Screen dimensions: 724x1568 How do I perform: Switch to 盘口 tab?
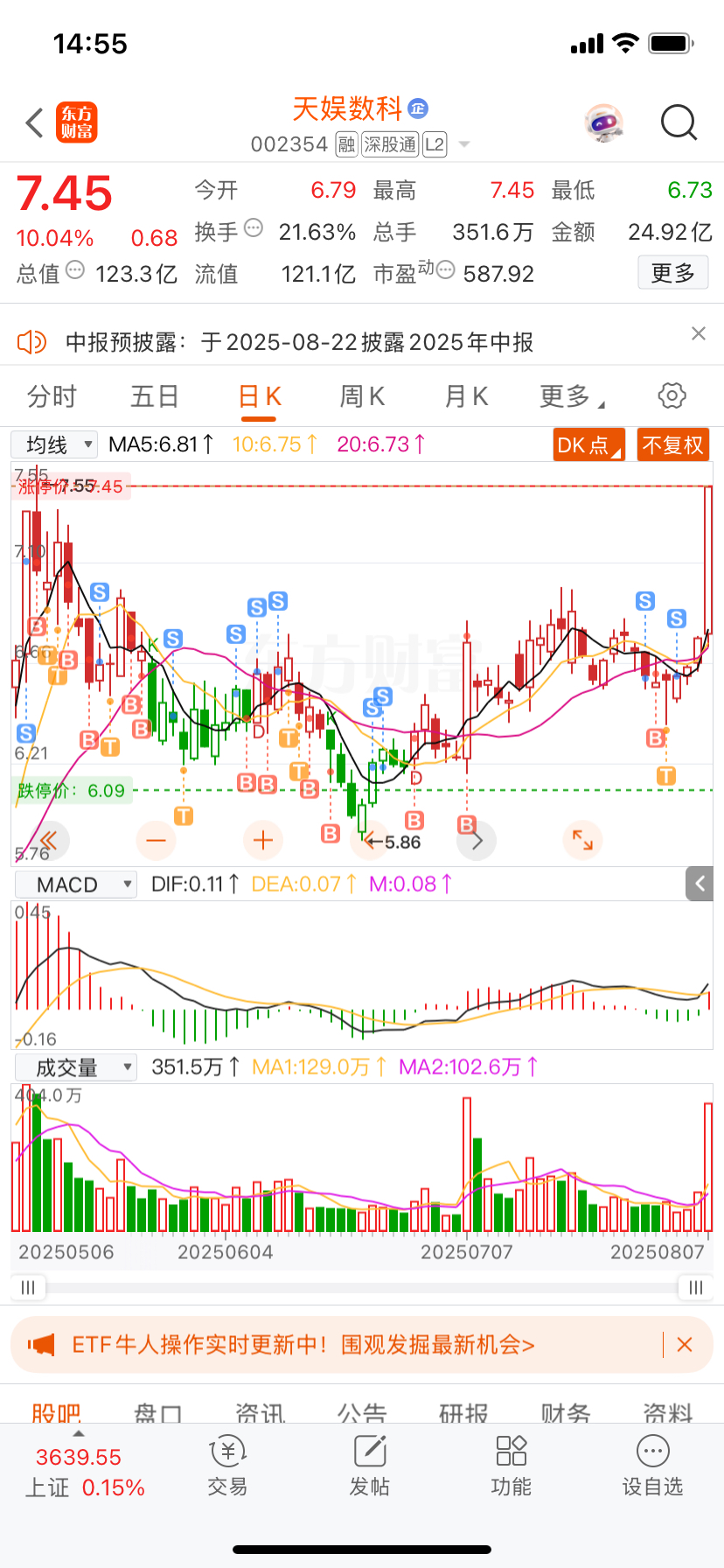pyautogui.click(x=158, y=1413)
